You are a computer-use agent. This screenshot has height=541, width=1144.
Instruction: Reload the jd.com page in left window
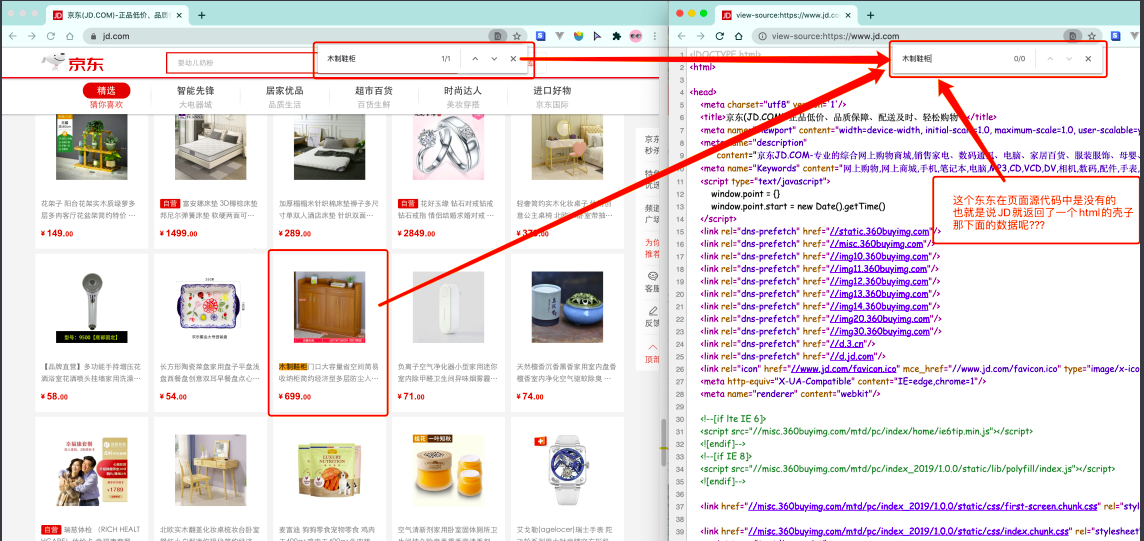(x=50, y=36)
